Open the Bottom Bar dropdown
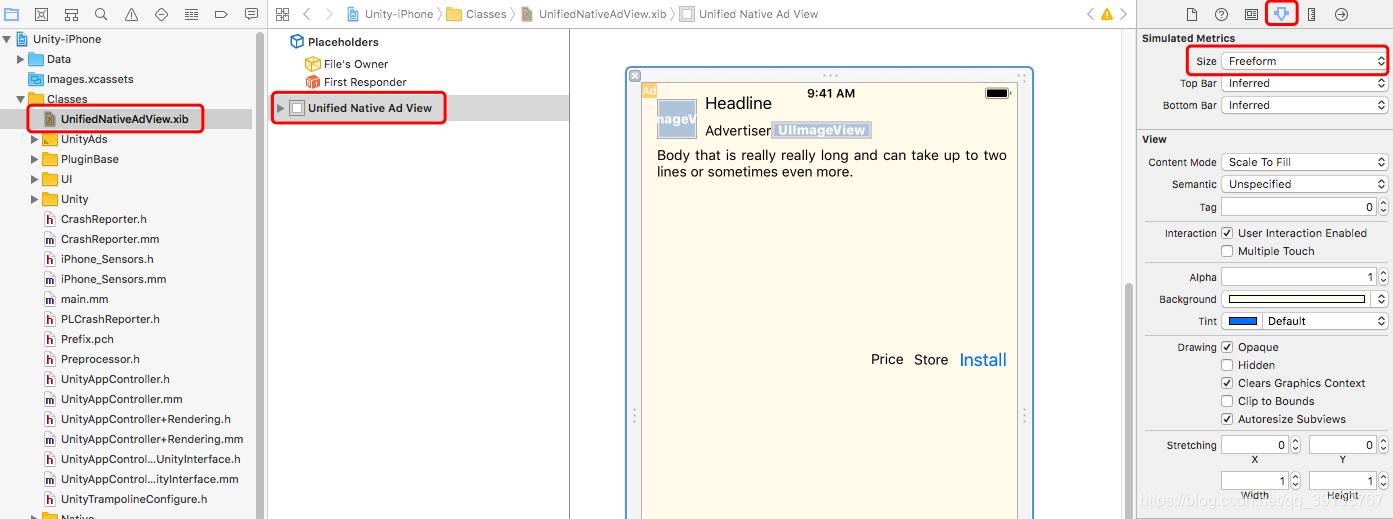 point(1305,105)
